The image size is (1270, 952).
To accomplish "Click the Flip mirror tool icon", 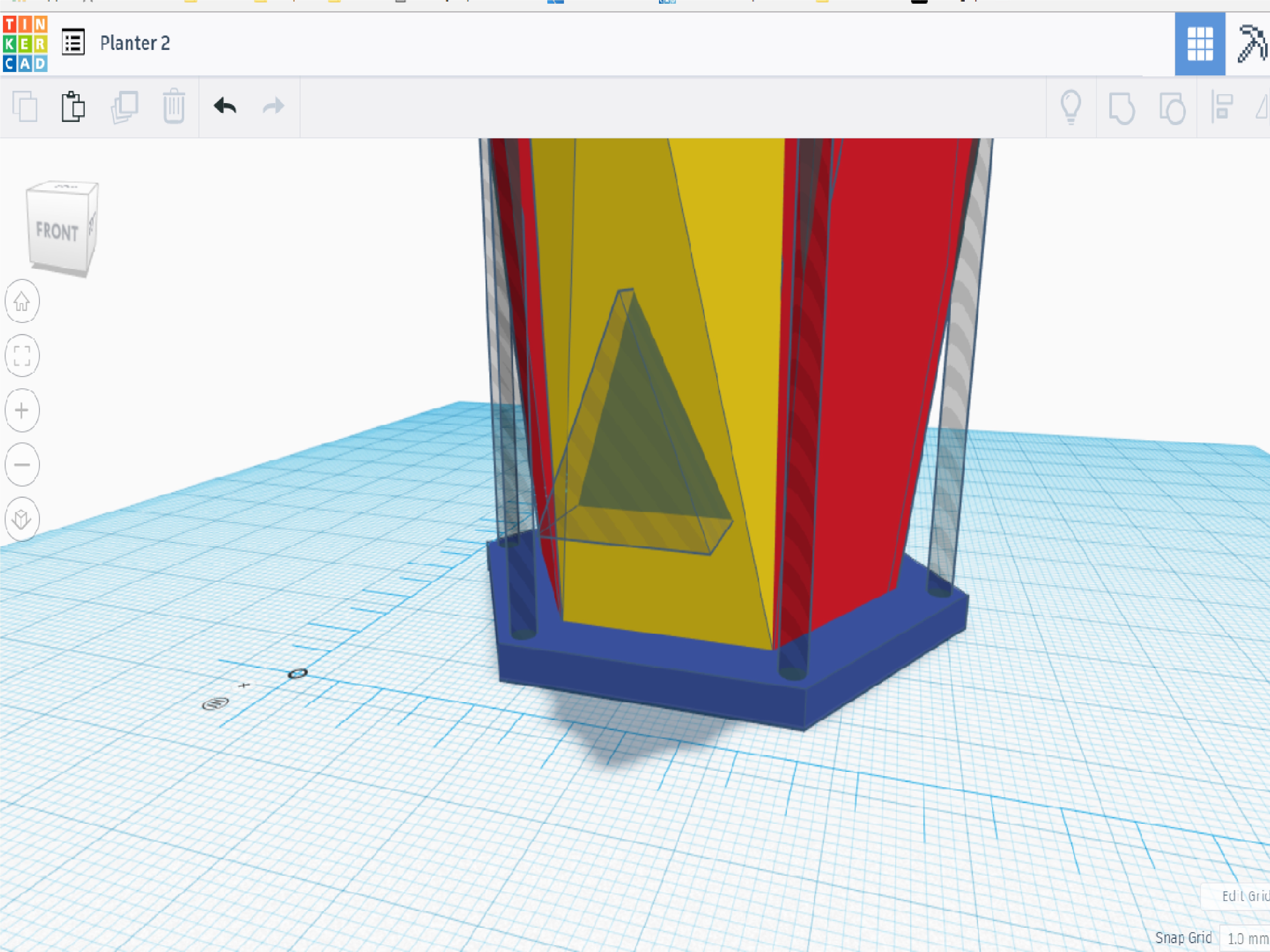I will 1263,107.
